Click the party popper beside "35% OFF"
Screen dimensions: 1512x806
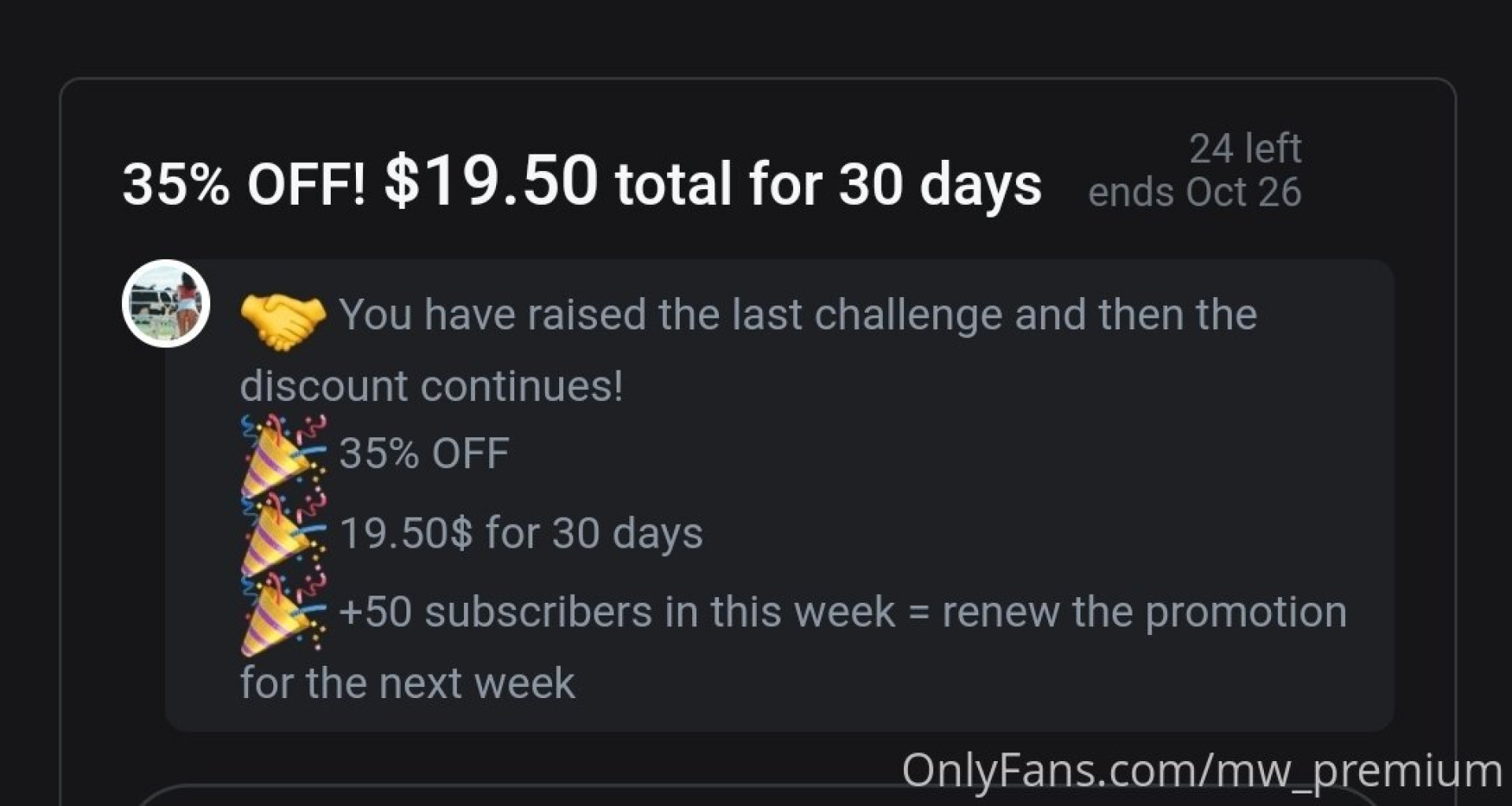(283, 456)
